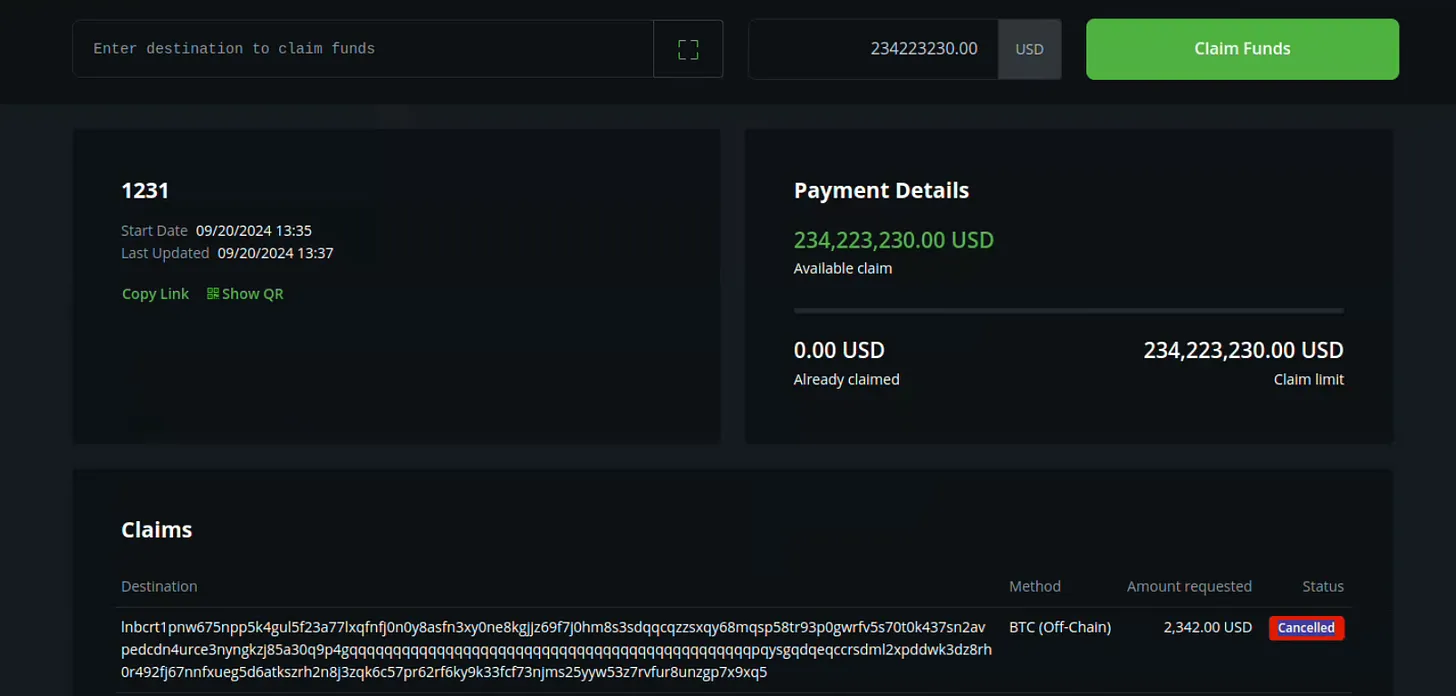Click the scan QR code icon

[688, 49]
